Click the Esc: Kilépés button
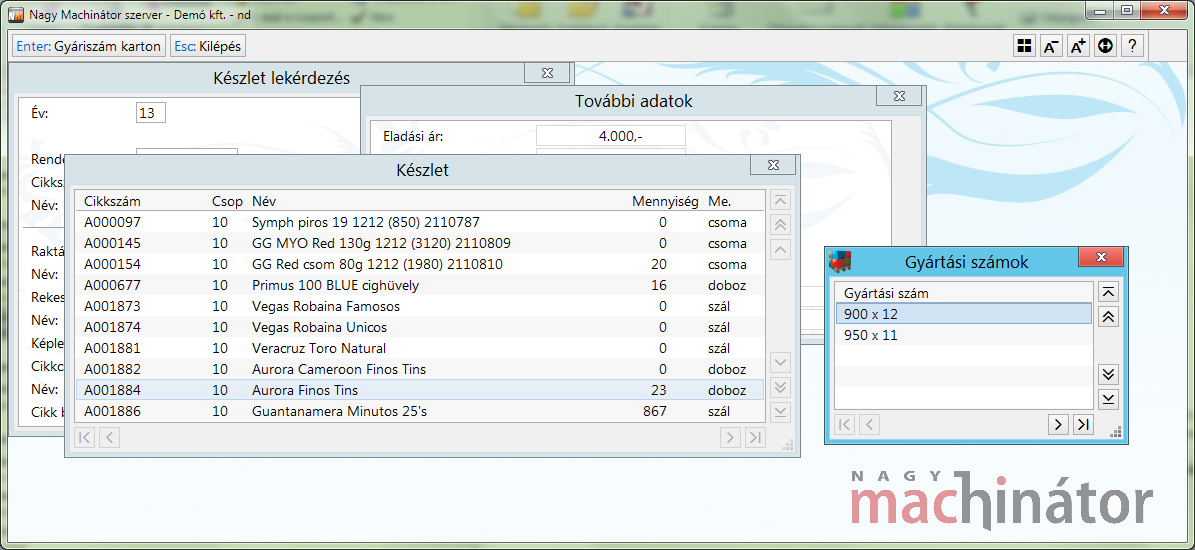 point(208,46)
